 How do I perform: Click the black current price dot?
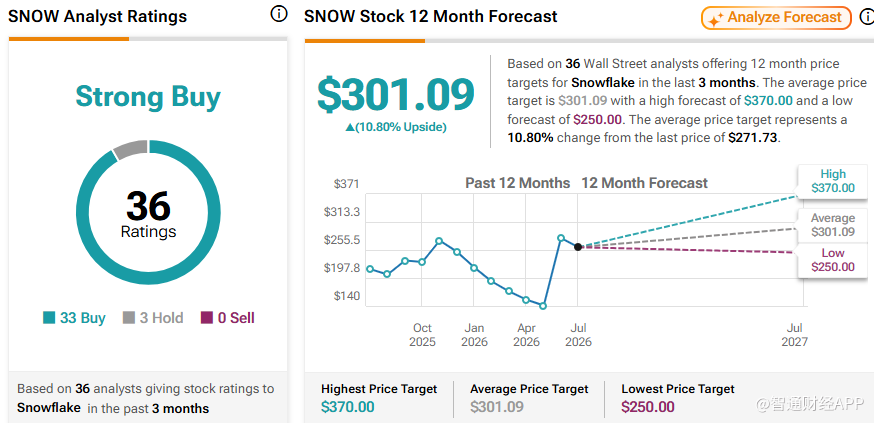point(578,247)
